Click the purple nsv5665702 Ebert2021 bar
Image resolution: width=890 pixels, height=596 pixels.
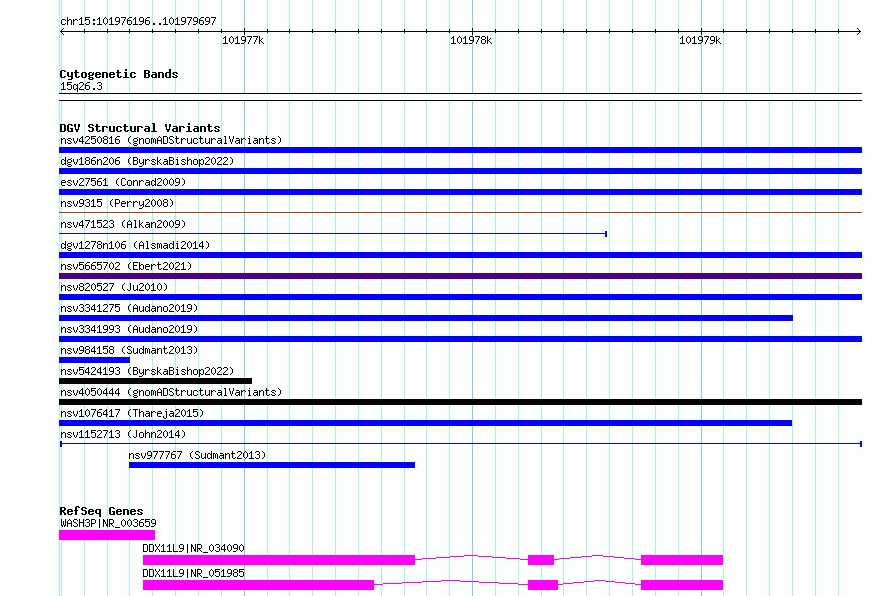(460, 276)
